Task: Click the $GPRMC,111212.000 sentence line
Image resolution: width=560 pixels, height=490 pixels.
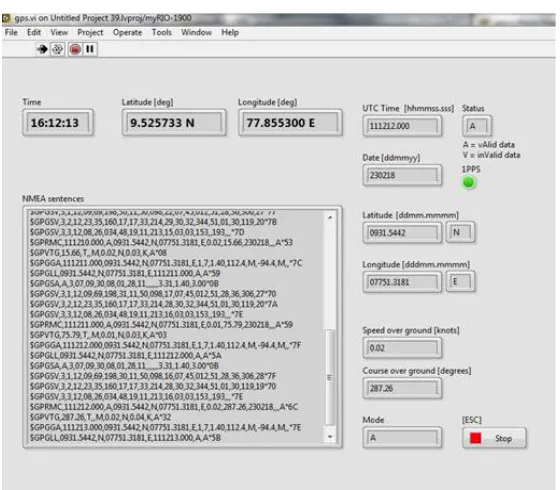Action: point(164,407)
